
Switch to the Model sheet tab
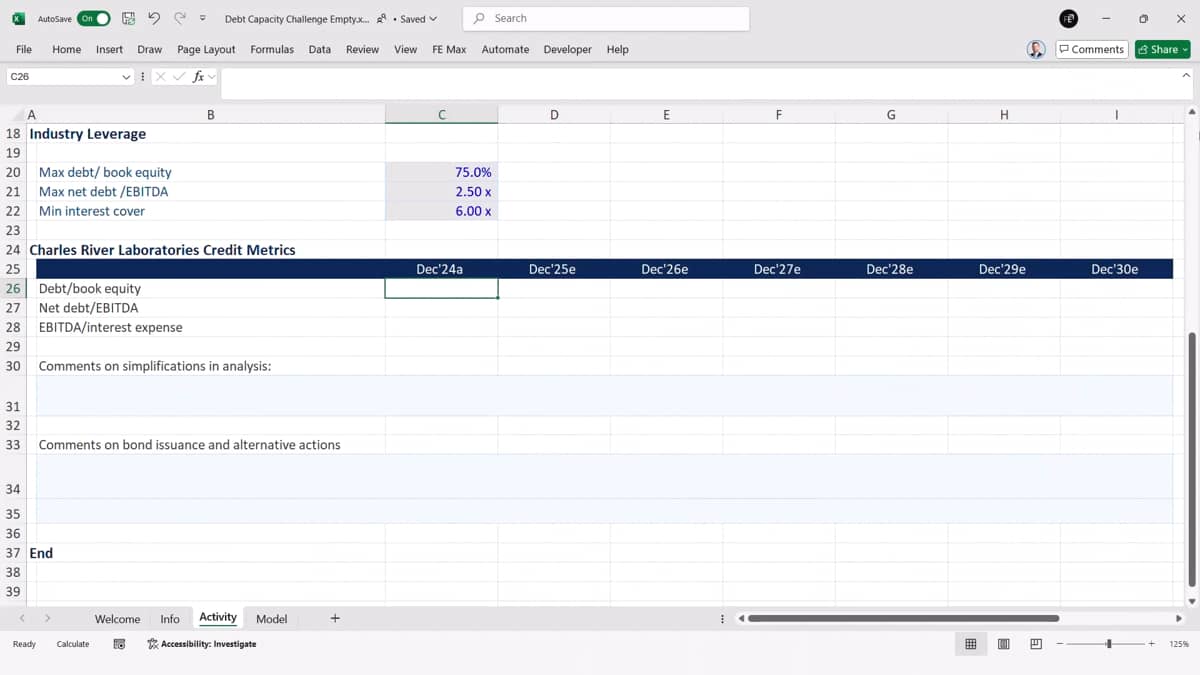tap(271, 619)
